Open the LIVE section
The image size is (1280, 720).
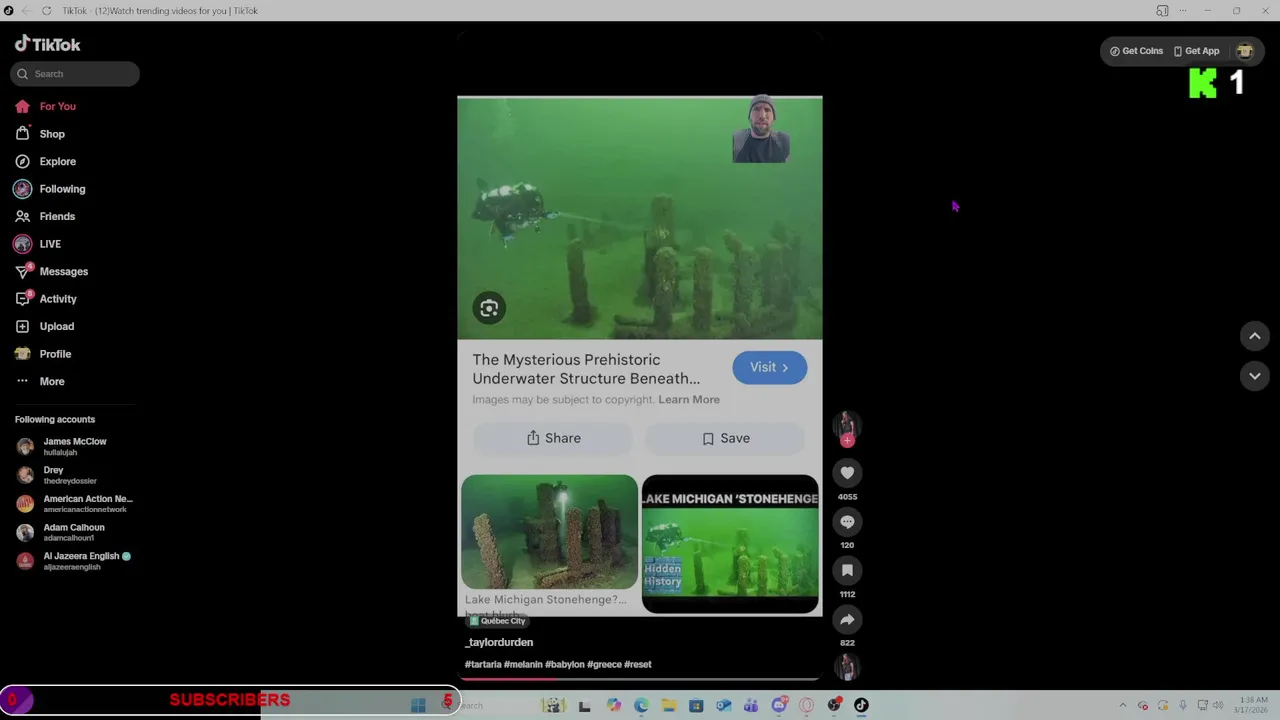pos(38,244)
